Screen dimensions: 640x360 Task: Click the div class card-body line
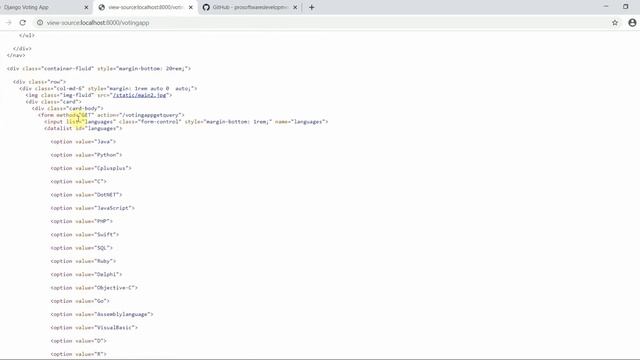[68, 109]
